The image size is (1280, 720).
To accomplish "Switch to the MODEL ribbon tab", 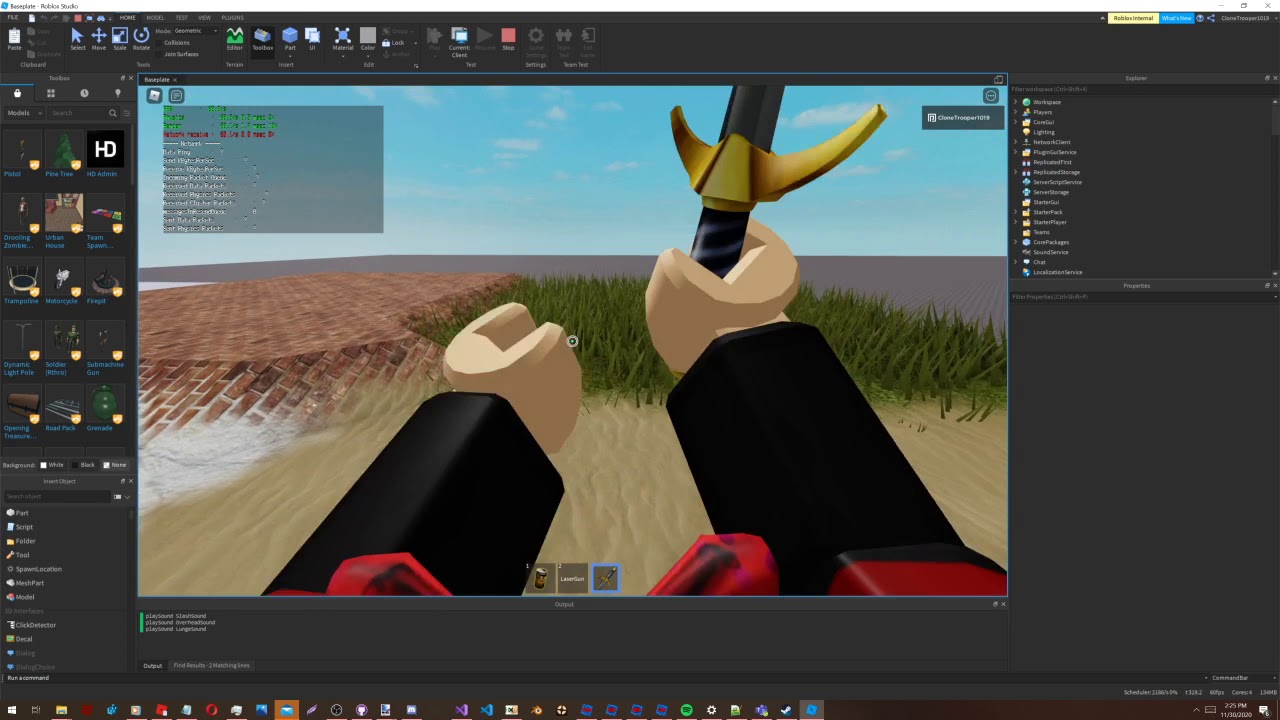I will click(x=155, y=18).
